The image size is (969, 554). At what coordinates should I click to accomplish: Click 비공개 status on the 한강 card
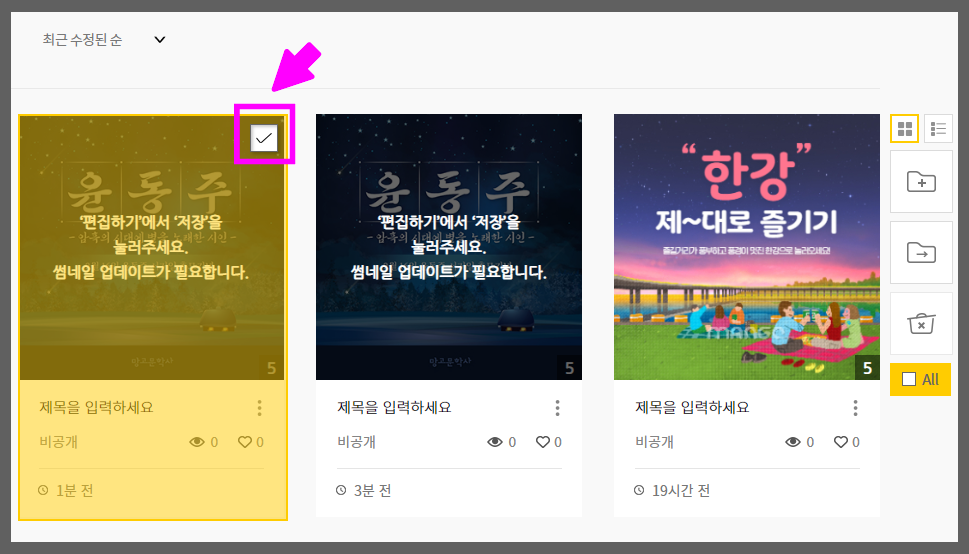click(x=654, y=442)
